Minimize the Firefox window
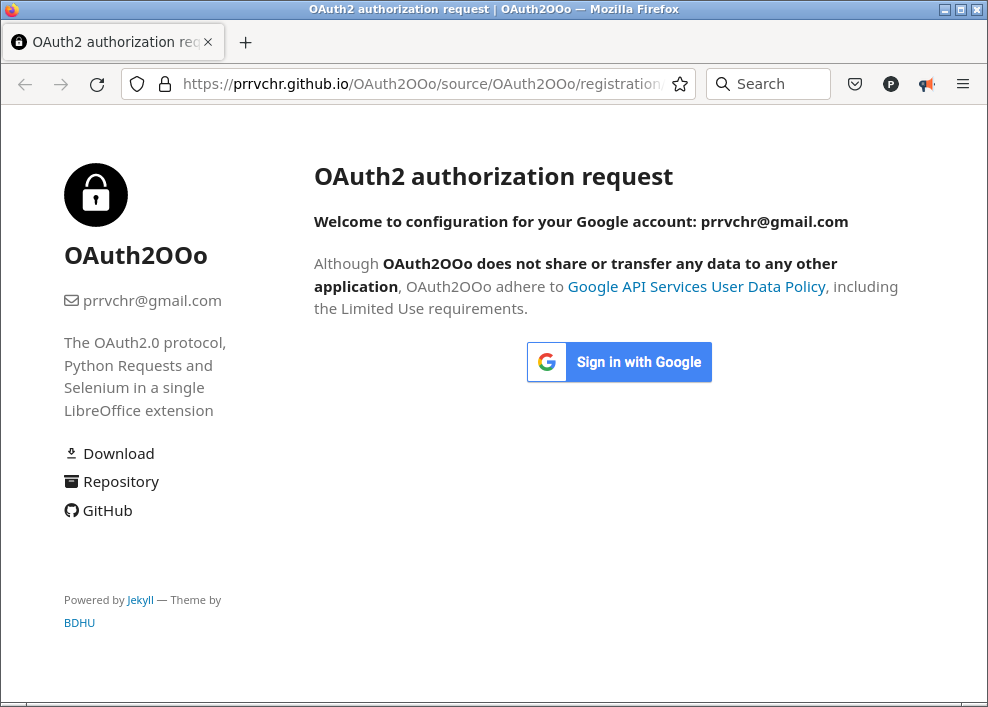Screen dimensions: 988x707 [x=945, y=9]
